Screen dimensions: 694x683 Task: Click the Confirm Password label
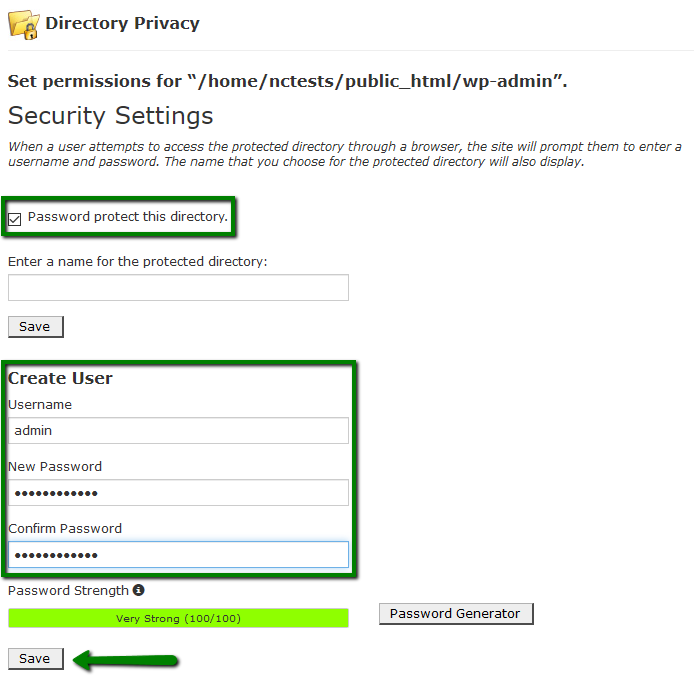coord(65,529)
